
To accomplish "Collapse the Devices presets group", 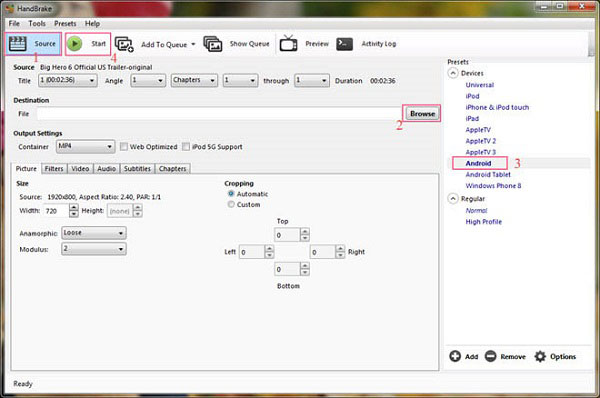I will pos(453,73).
